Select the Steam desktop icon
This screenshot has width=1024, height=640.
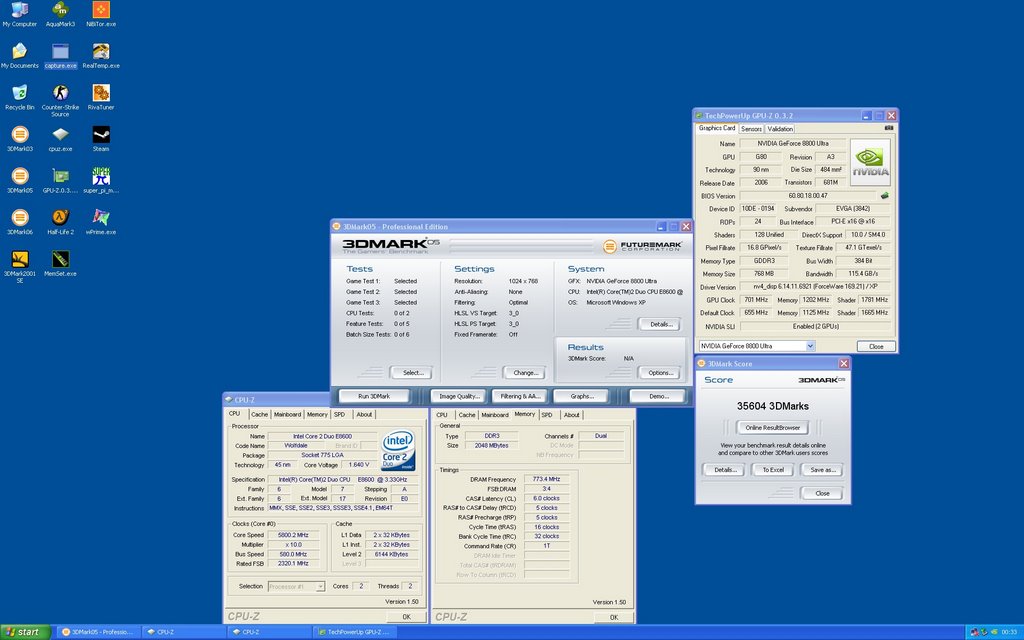[x=101, y=139]
